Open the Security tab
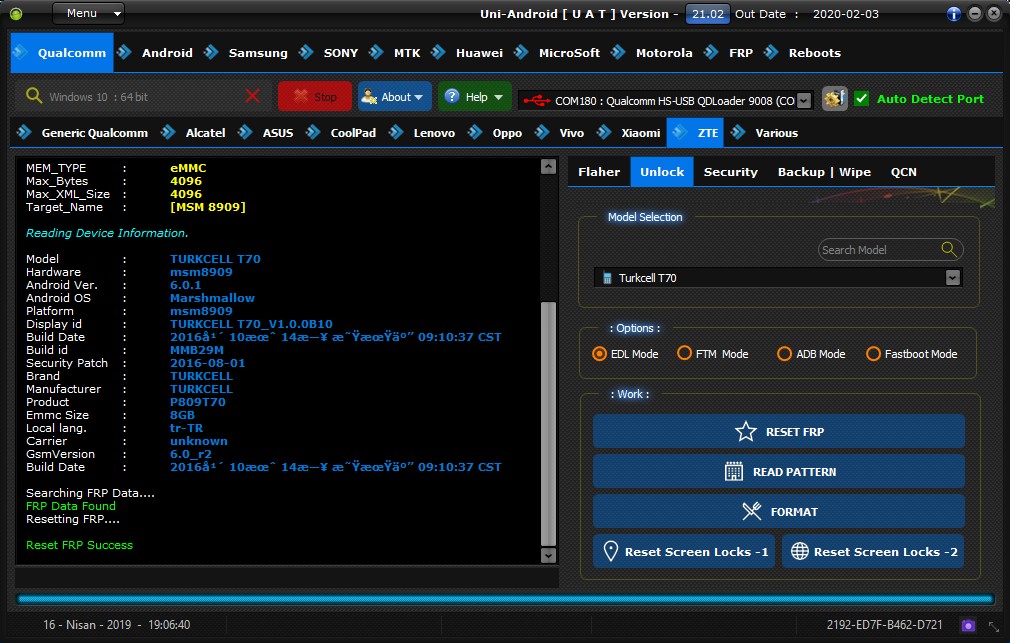Image resolution: width=1010 pixels, height=643 pixels. (x=730, y=172)
